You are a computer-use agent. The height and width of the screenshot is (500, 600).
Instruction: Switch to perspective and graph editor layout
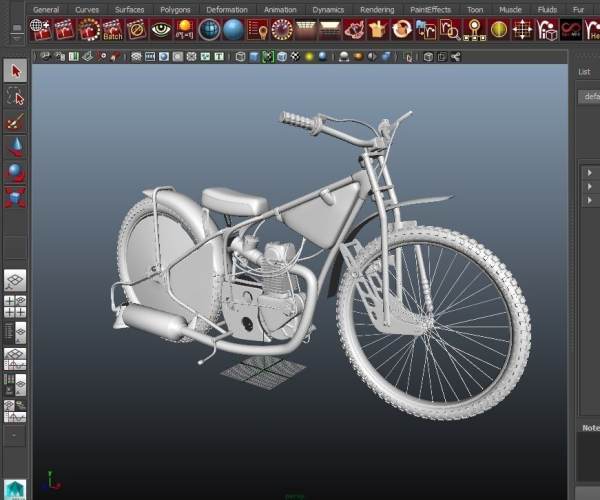coord(15,359)
